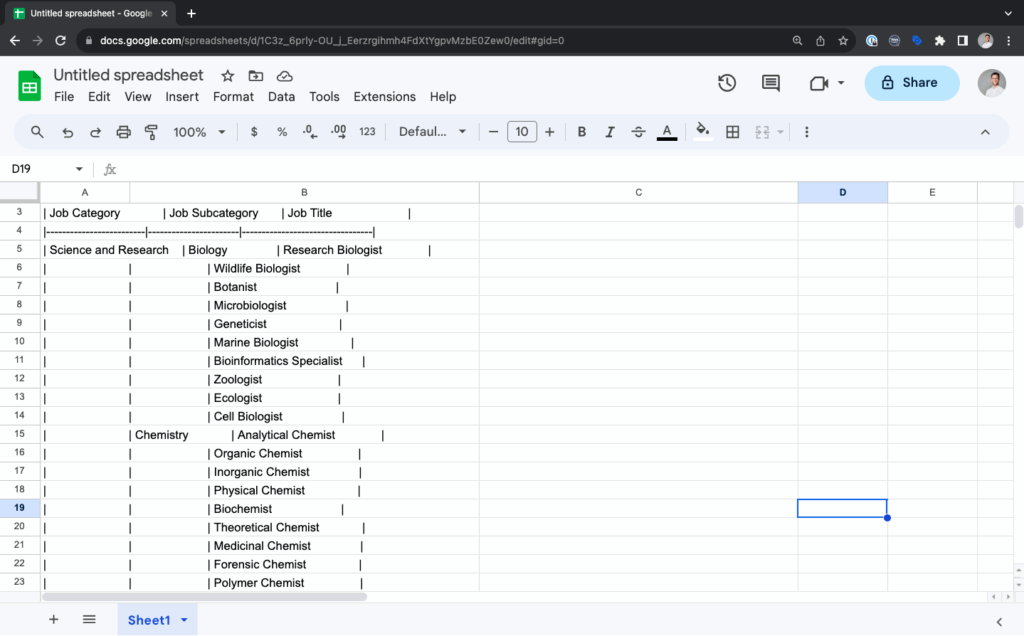Image resolution: width=1024 pixels, height=636 pixels.
Task: Click the Undo arrow icon
Action: click(68, 132)
